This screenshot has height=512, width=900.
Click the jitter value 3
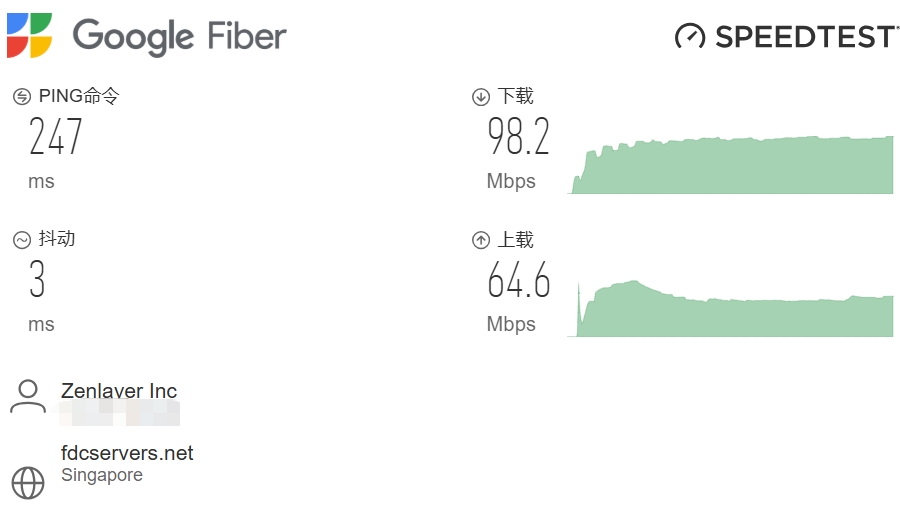click(37, 281)
